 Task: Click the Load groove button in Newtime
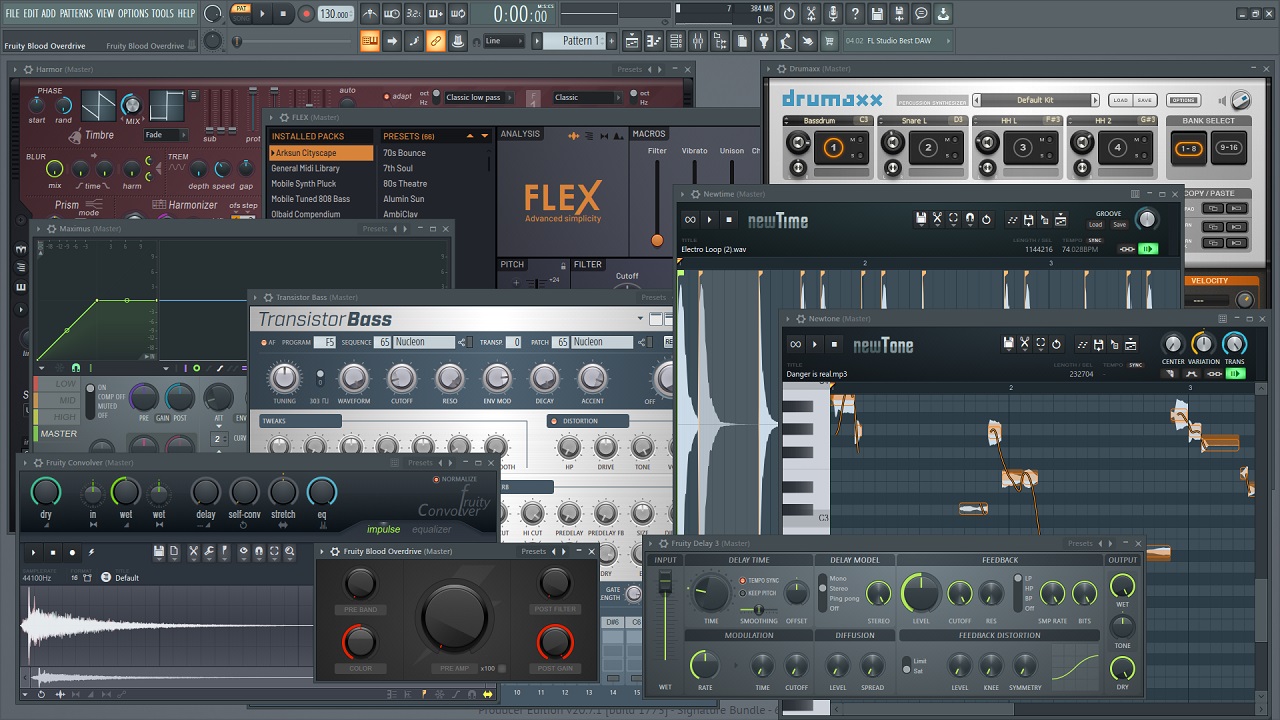[1096, 225]
